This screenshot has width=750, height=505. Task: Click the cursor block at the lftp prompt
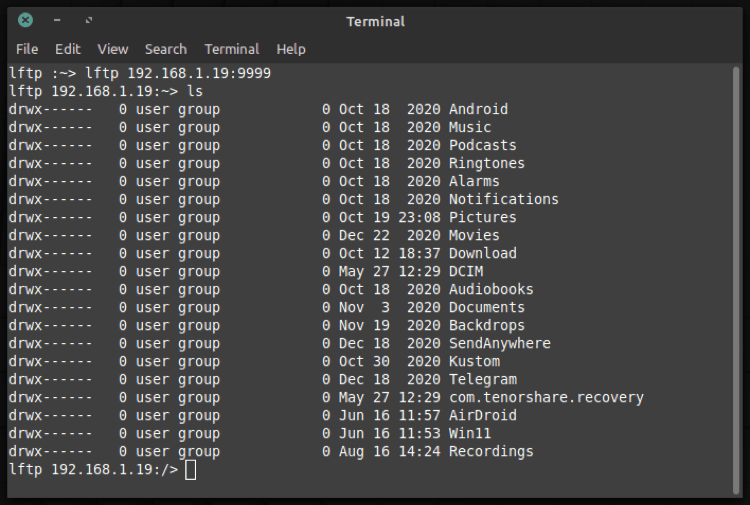click(x=191, y=470)
